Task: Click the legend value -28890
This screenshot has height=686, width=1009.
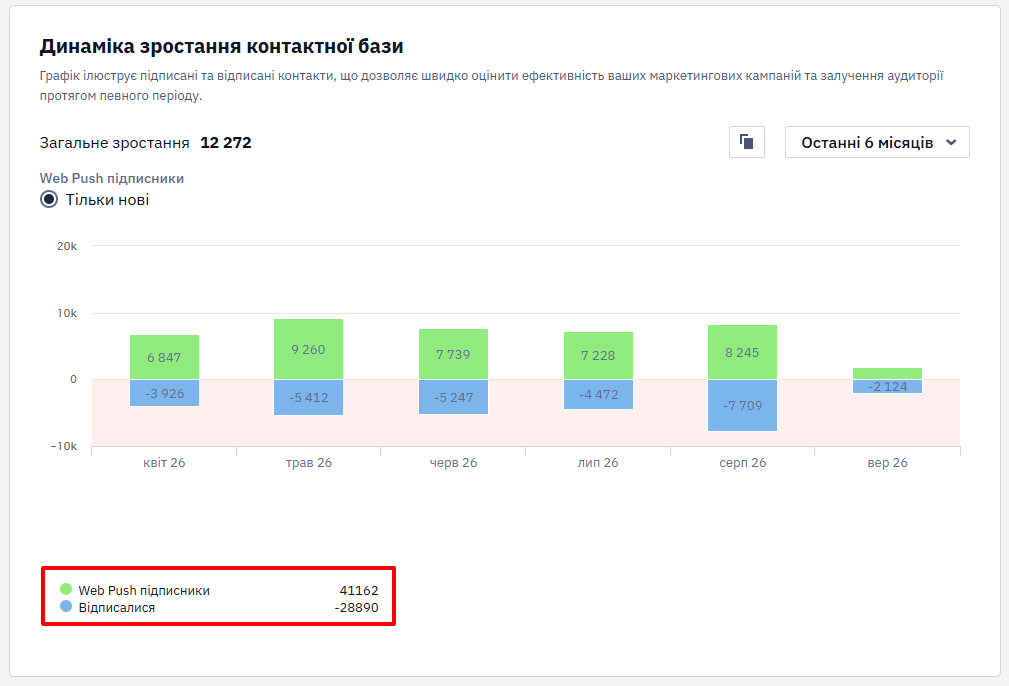Action: pyautogui.click(x=356, y=607)
